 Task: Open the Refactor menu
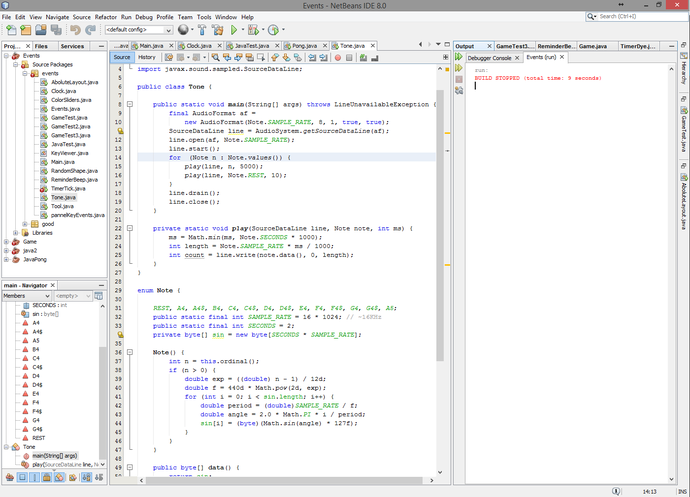[x=105, y=17]
